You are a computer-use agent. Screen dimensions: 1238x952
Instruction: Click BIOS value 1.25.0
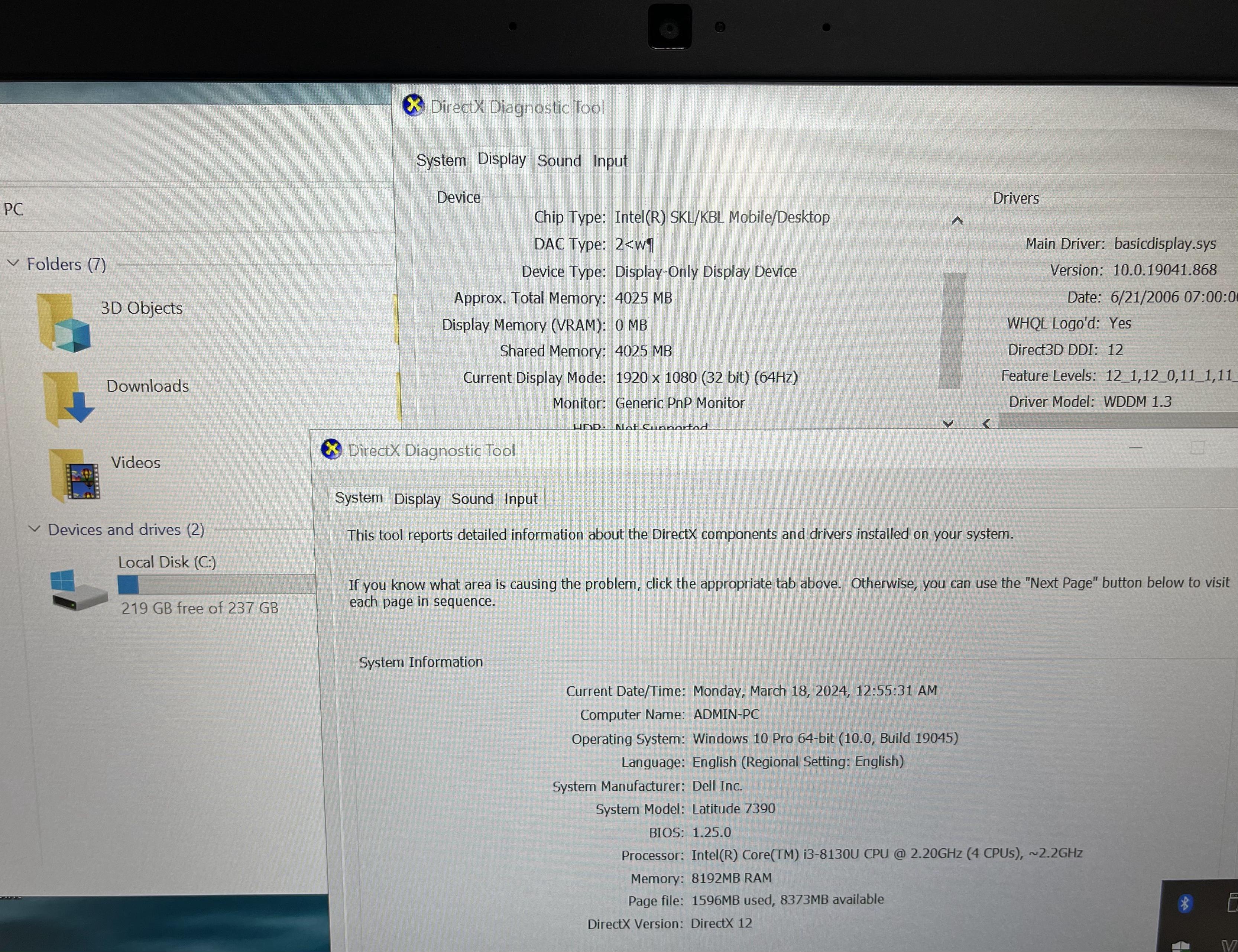(x=711, y=832)
